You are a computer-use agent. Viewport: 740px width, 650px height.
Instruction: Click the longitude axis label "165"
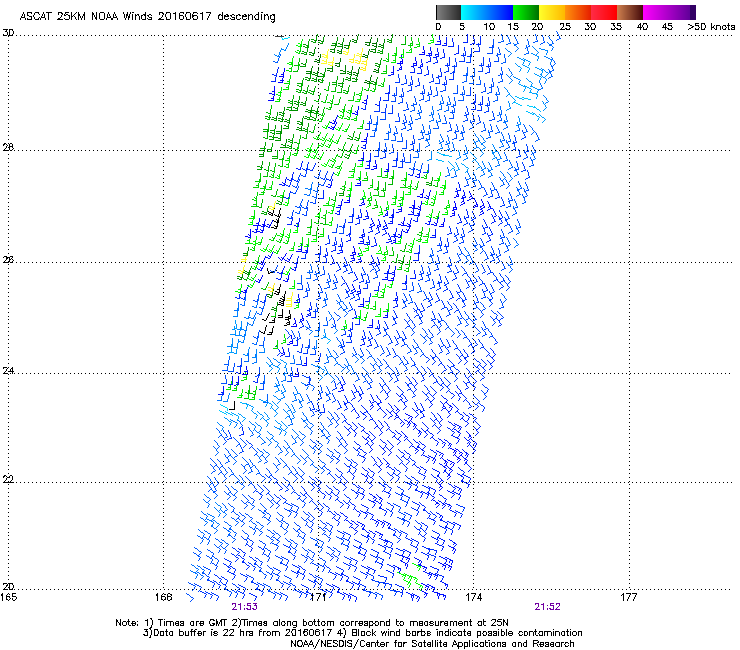[x=9, y=597]
